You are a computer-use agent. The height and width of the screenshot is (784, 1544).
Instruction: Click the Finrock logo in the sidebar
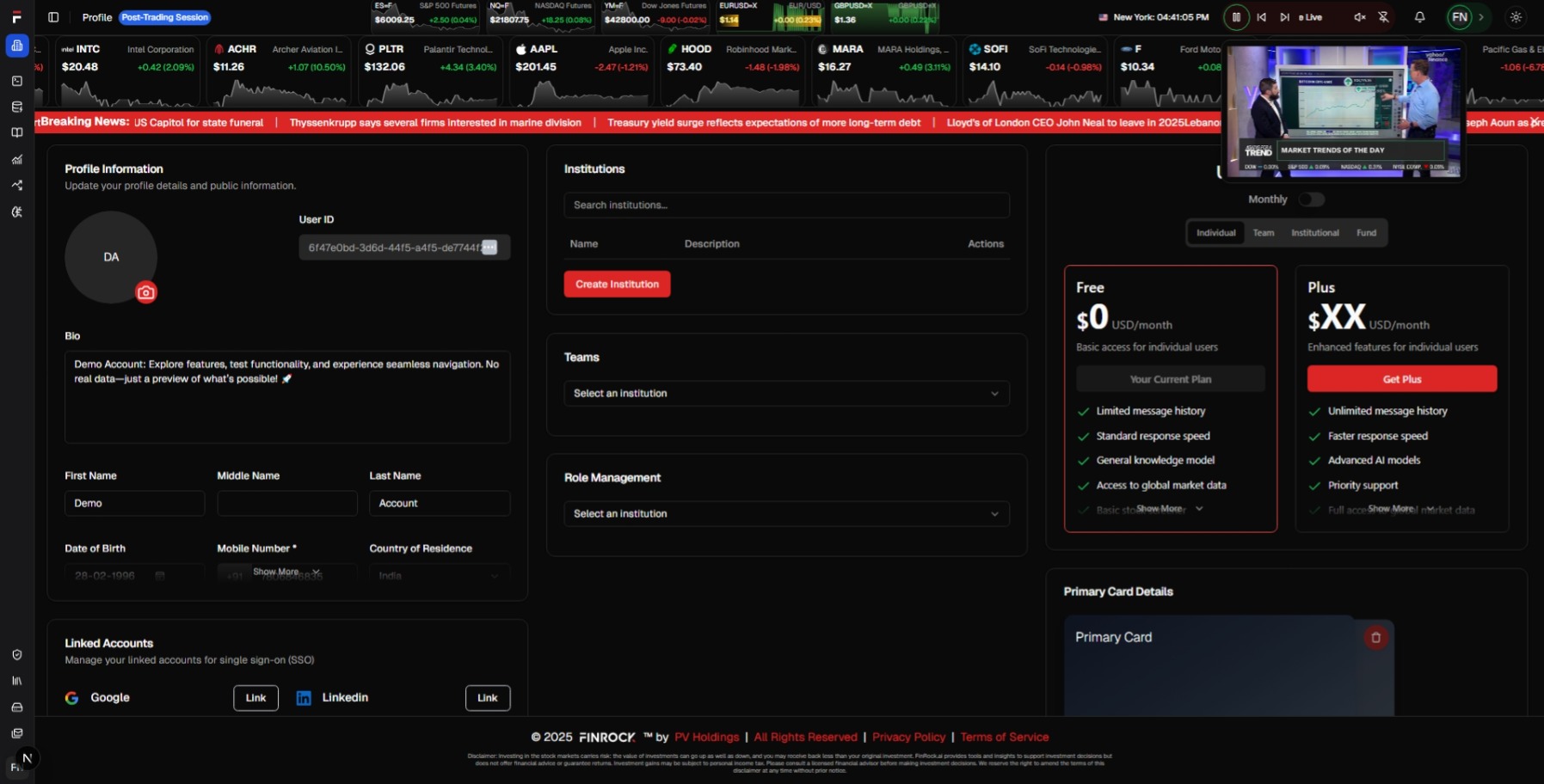tap(16, 17)
